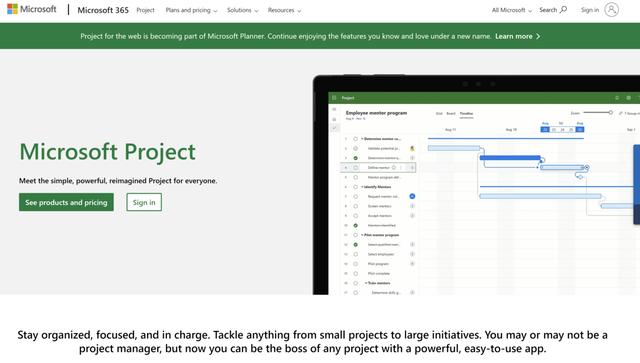Click the Microsoft Project headline text

coord(107,152)
